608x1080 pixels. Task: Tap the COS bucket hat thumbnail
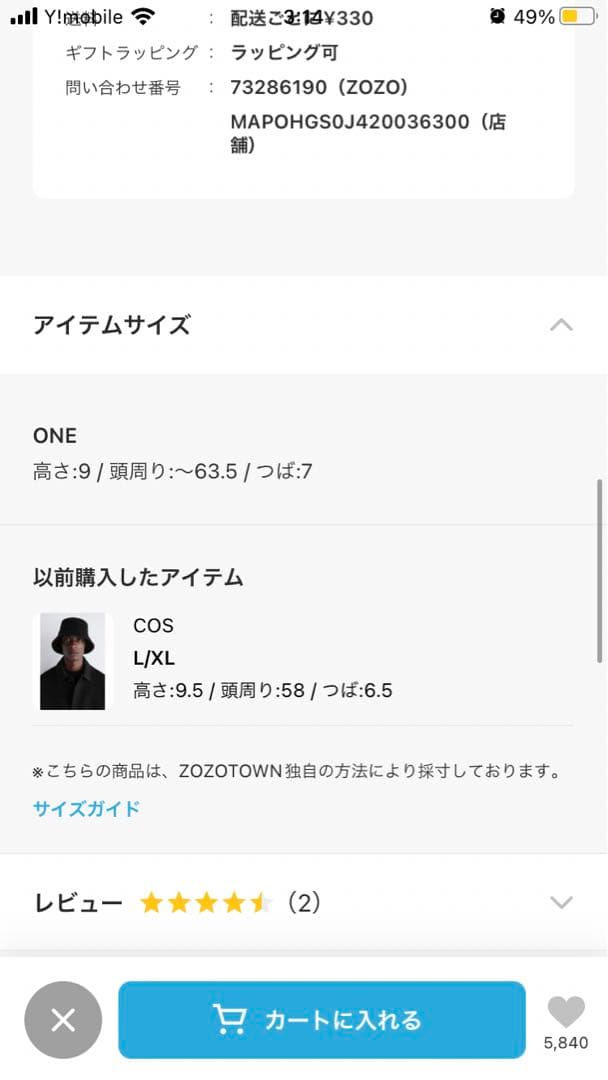pyautogui.click(x=72, y=661)
